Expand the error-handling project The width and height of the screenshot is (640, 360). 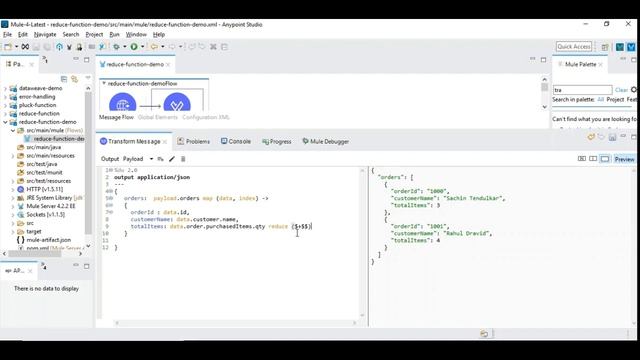[5, 97]
